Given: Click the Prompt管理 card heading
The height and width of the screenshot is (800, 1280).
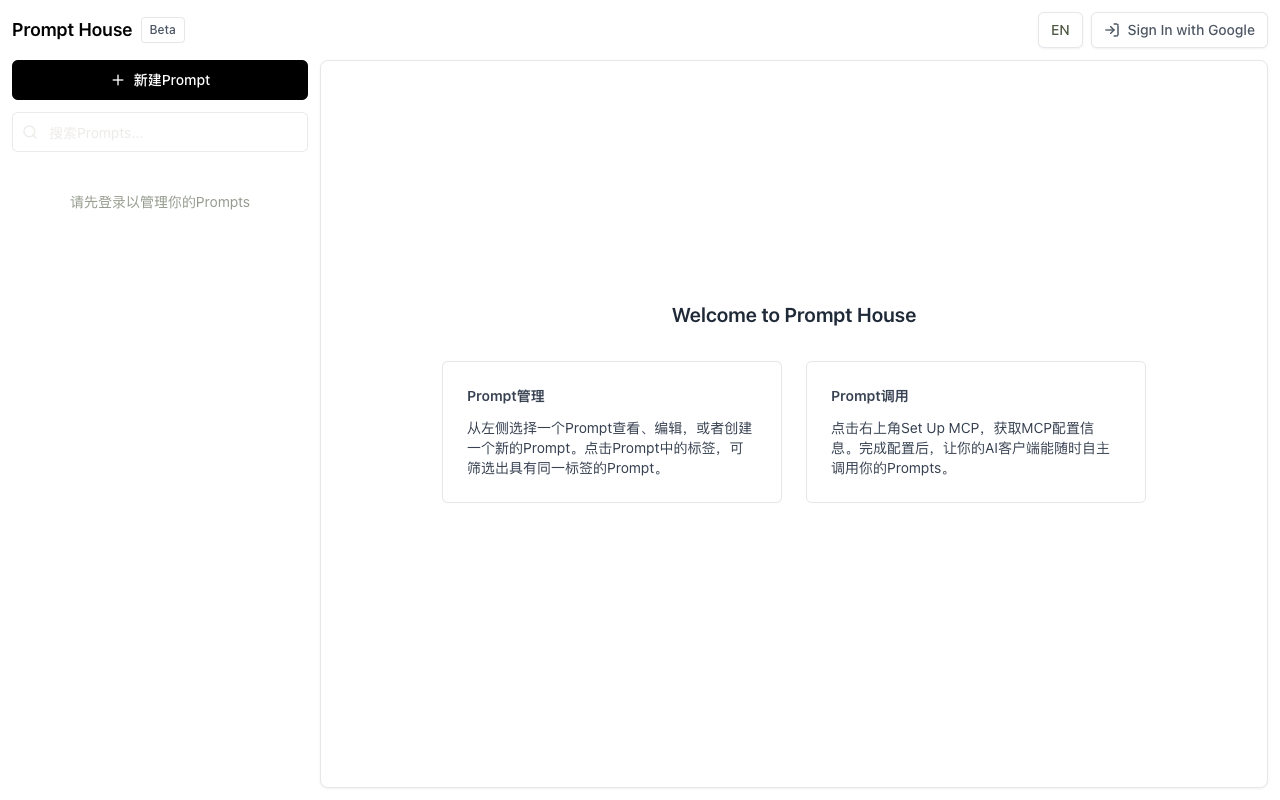Looking at the screenshot, I should [506, 396].
